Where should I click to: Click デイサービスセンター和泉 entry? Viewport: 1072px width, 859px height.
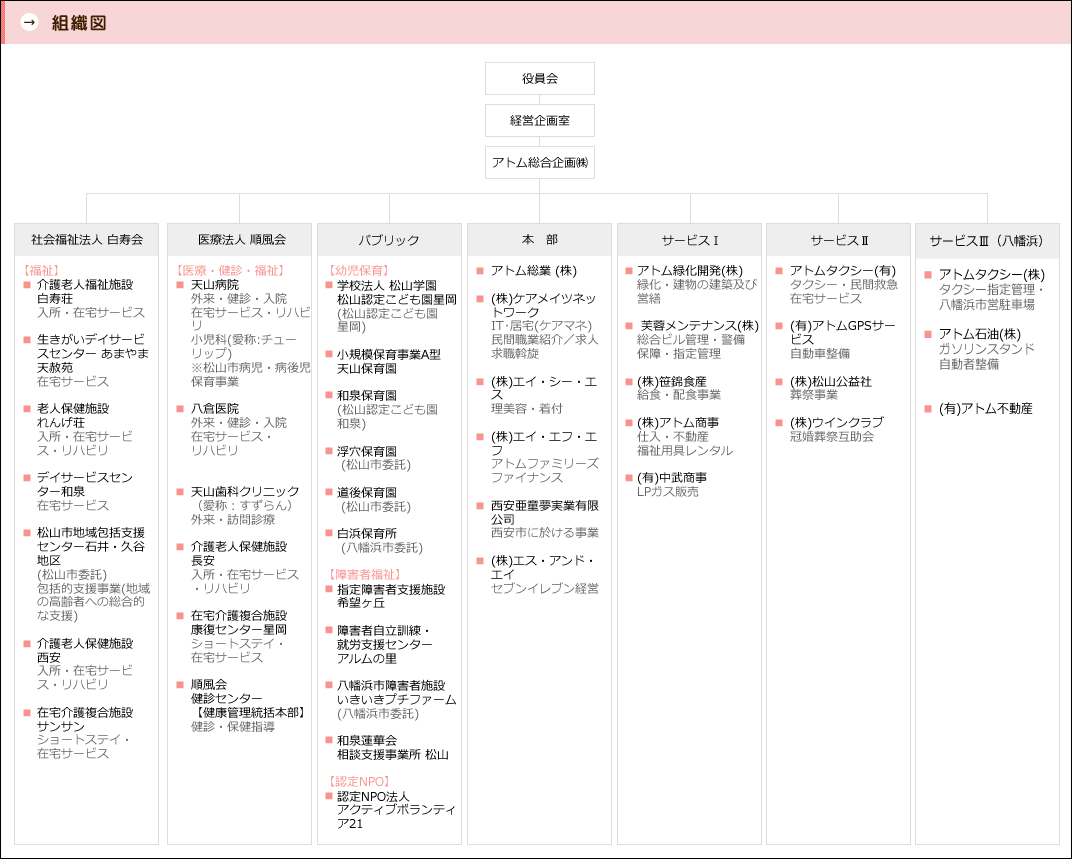click(84, 484)
